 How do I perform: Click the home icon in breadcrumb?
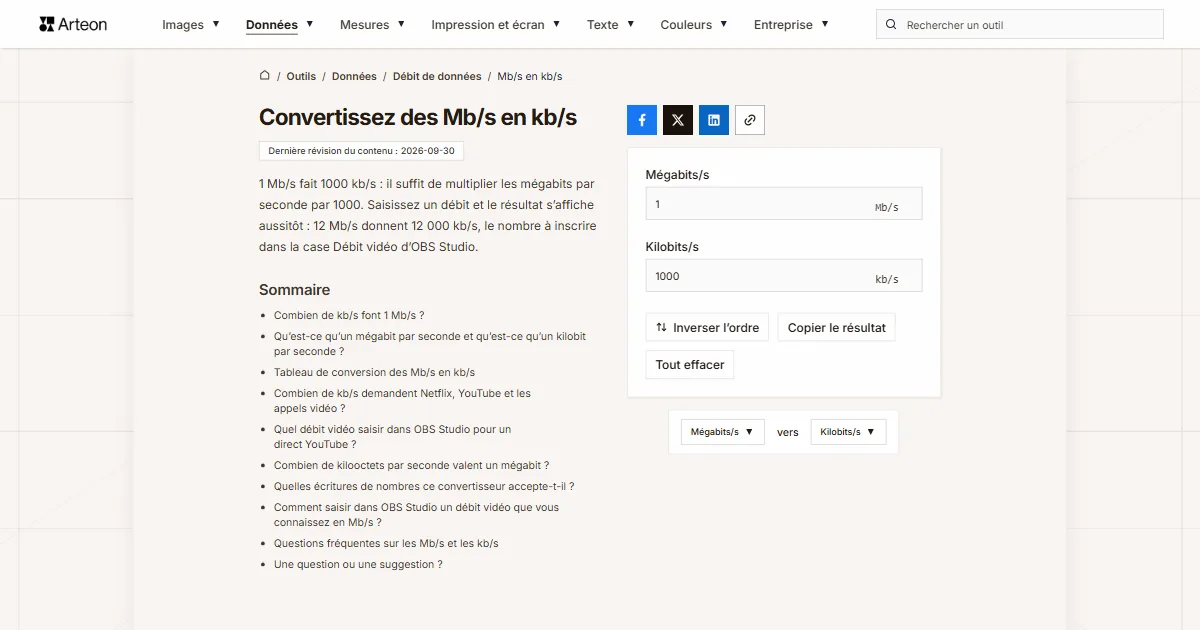pyautogui.click(x=265, y=76)
